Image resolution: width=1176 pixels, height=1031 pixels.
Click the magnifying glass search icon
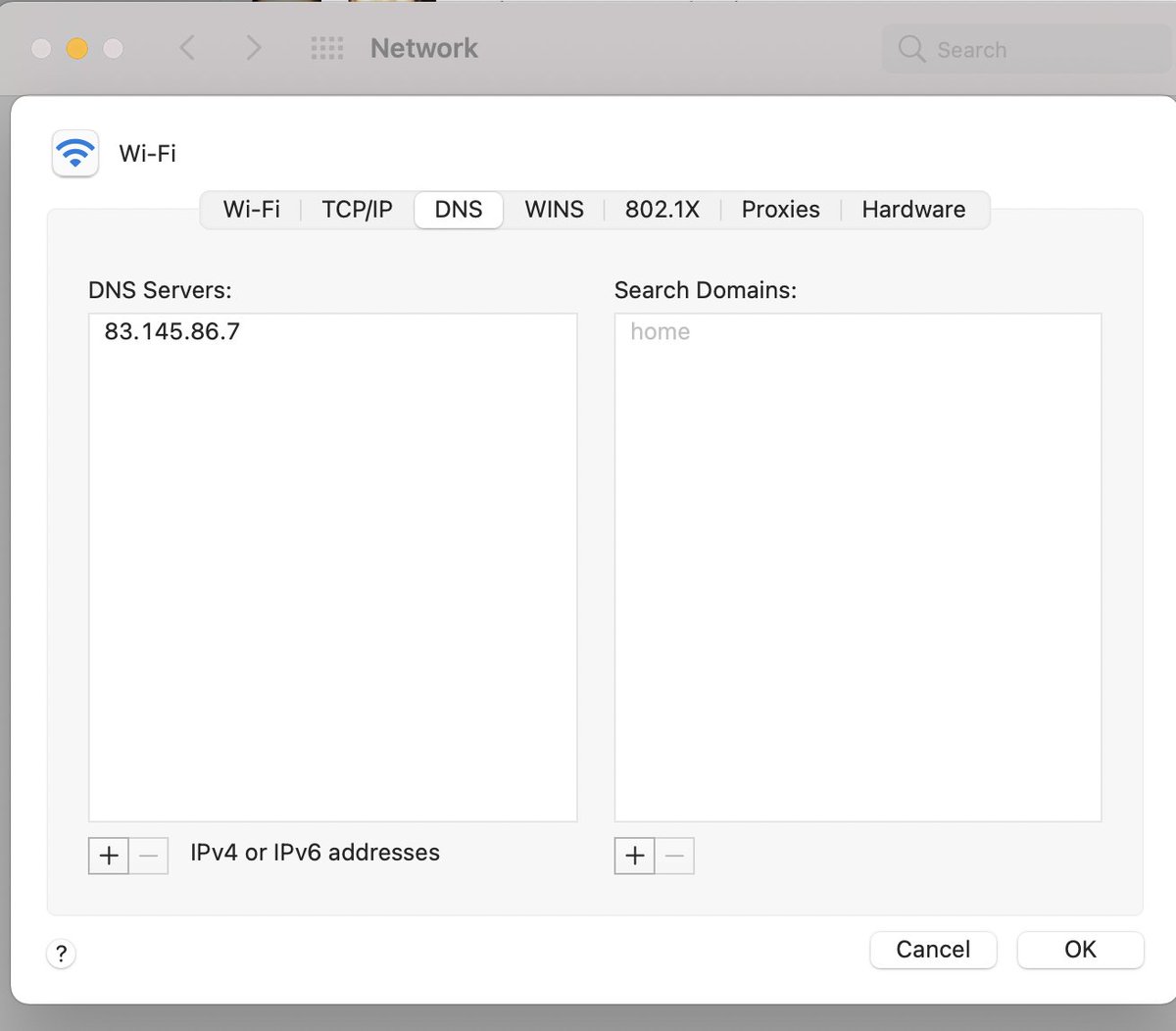[x=911, y=49]
